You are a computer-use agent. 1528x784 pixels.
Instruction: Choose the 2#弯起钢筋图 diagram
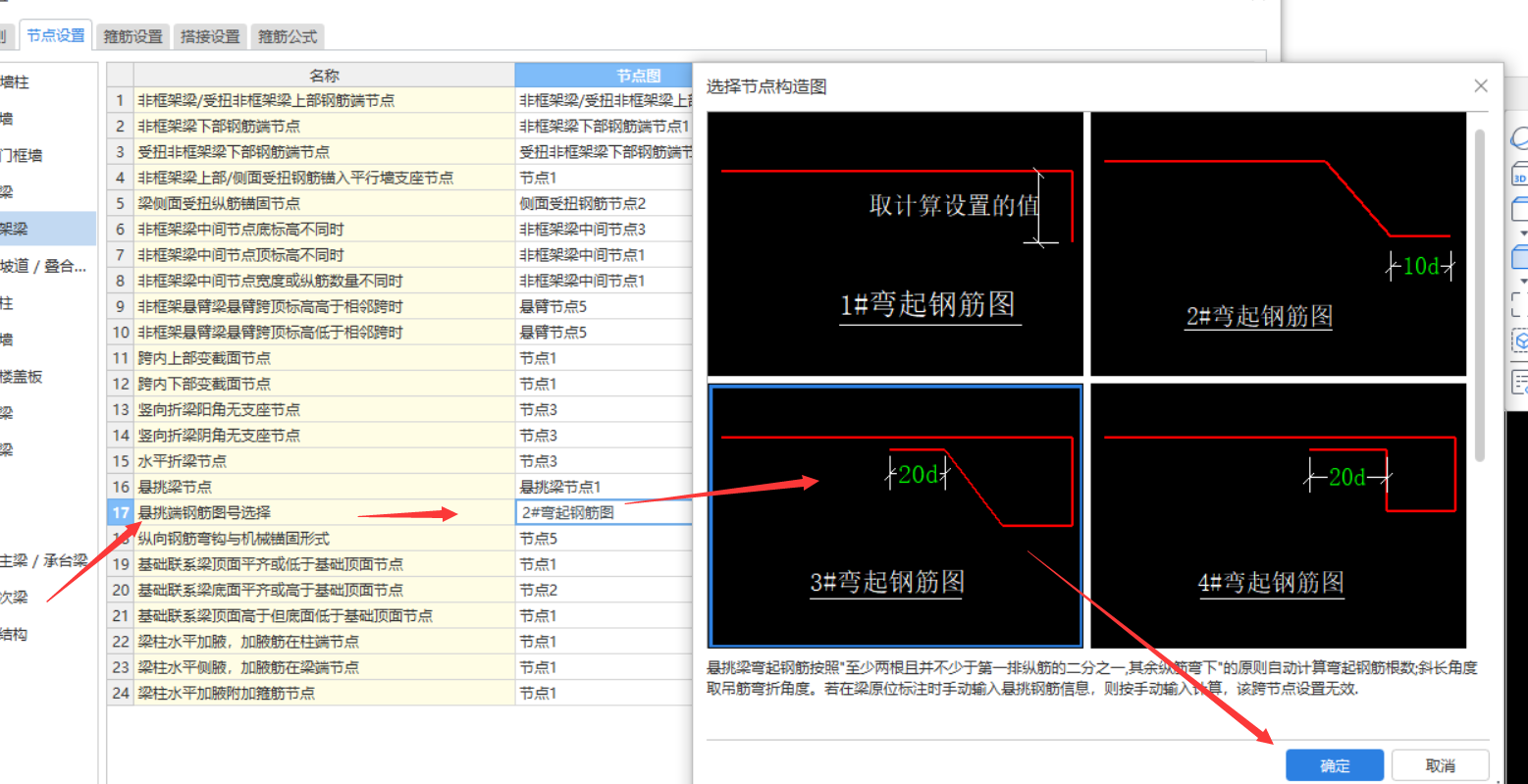1278,244
